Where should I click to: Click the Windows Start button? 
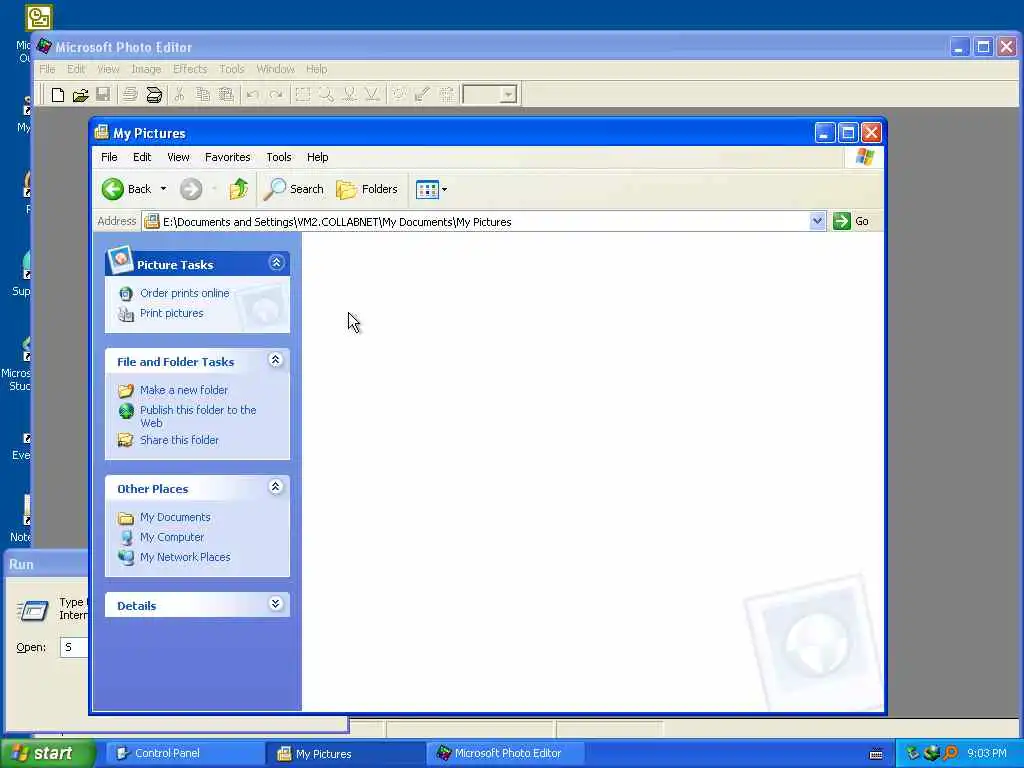click(x=46, y=753)
